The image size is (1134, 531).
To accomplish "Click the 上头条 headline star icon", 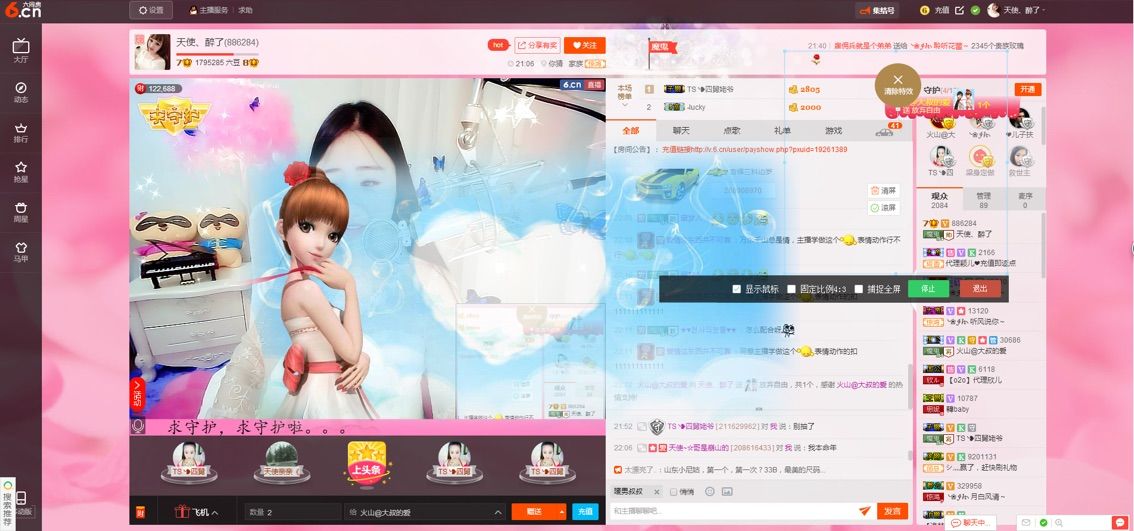I will 367,463.
